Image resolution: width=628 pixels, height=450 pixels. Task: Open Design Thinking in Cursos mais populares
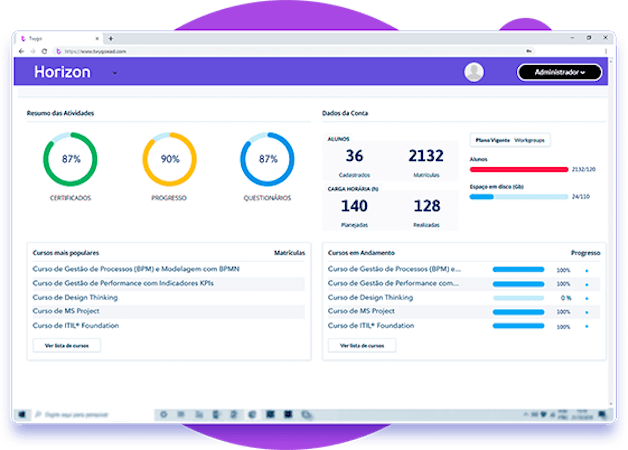[75, 297]
